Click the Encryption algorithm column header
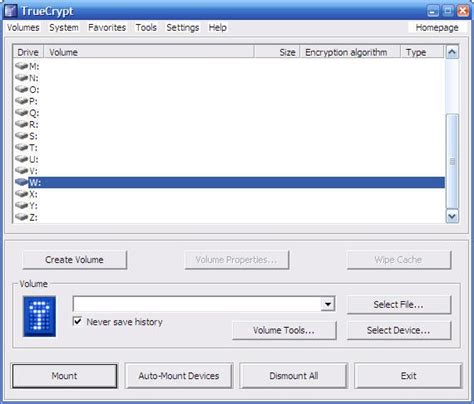 pyautogui.click(x=350, y=52)
